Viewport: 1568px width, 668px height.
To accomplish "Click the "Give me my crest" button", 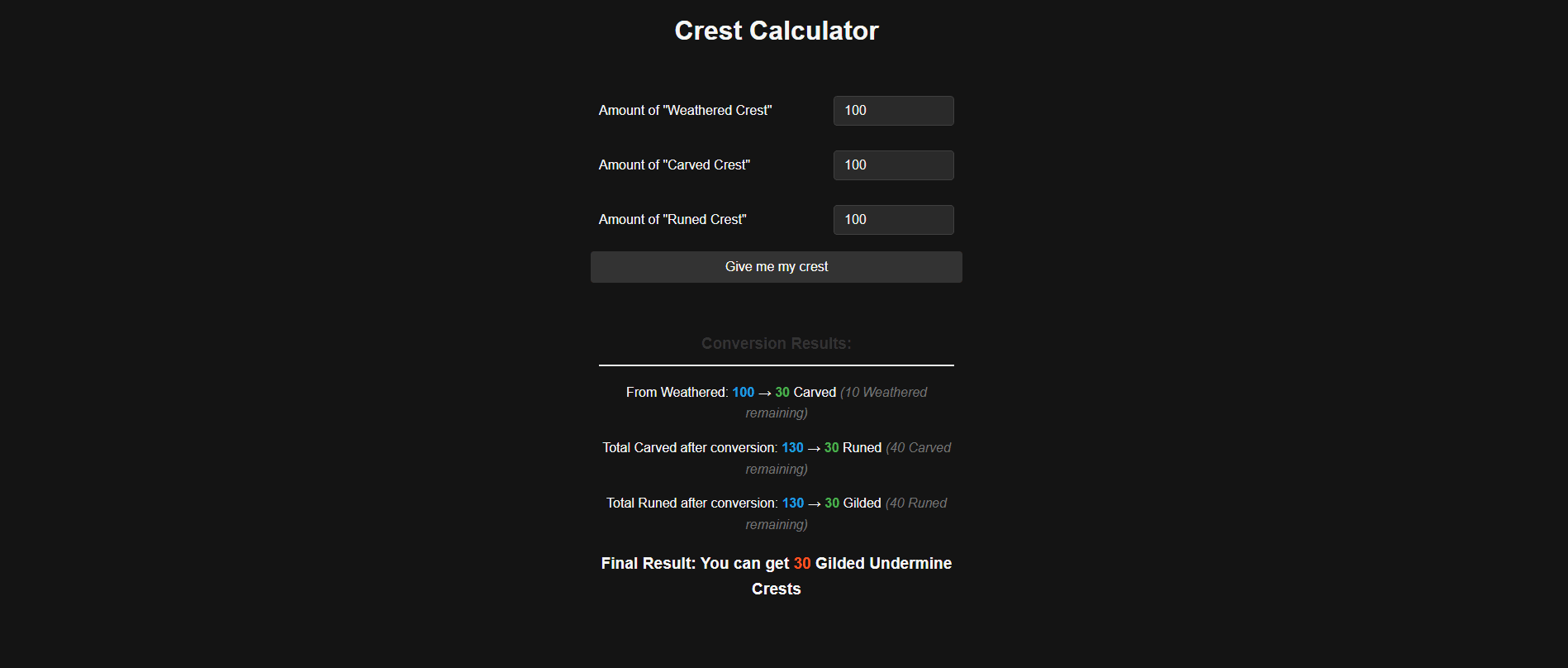I will (x=776, y=267).
